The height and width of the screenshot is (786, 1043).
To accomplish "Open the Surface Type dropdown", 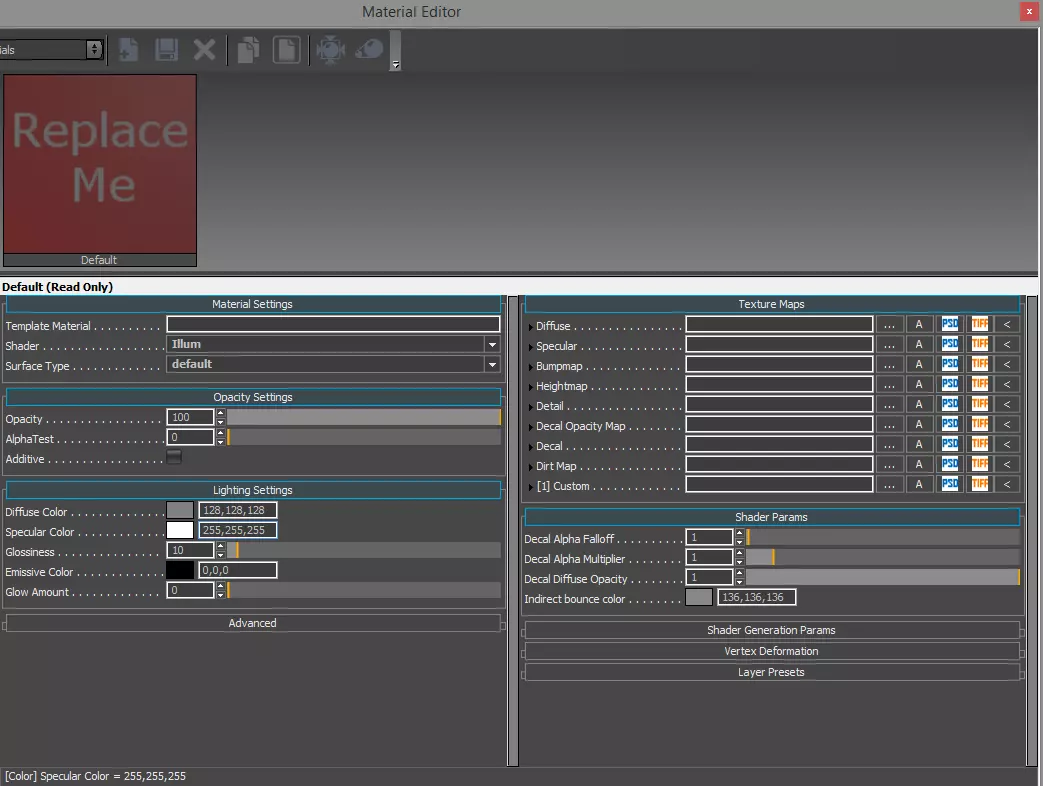I will [x=332, y=365].
